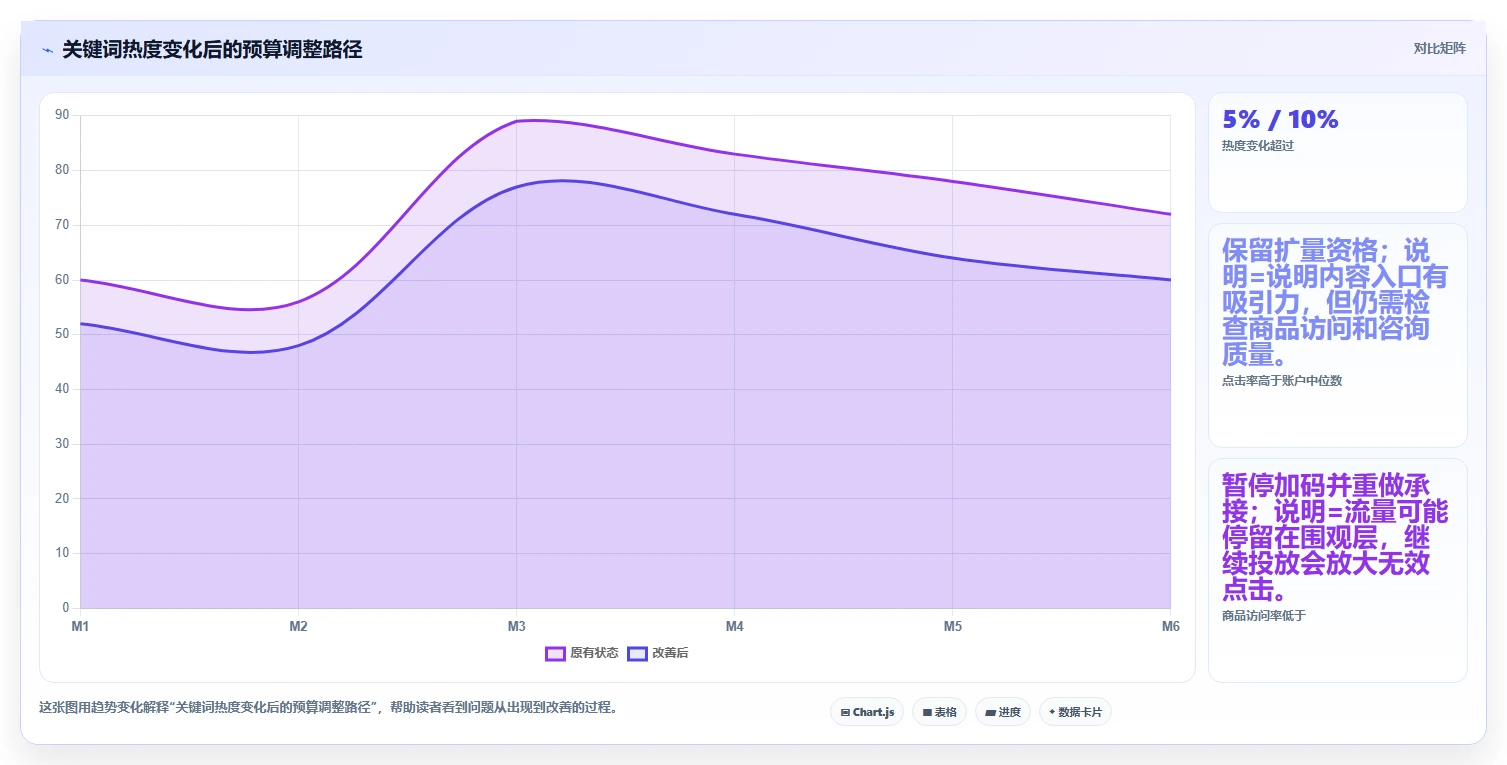Screen dimensions: 1507x765
Task: Click the 改善后 line point at M4
Action: 734,214
